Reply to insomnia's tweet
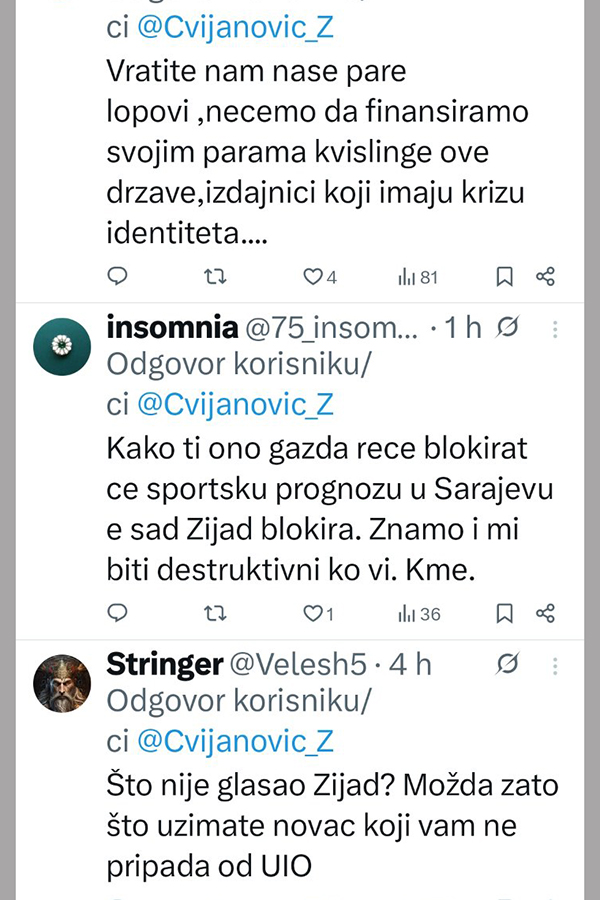 click(x=118, y=613)
